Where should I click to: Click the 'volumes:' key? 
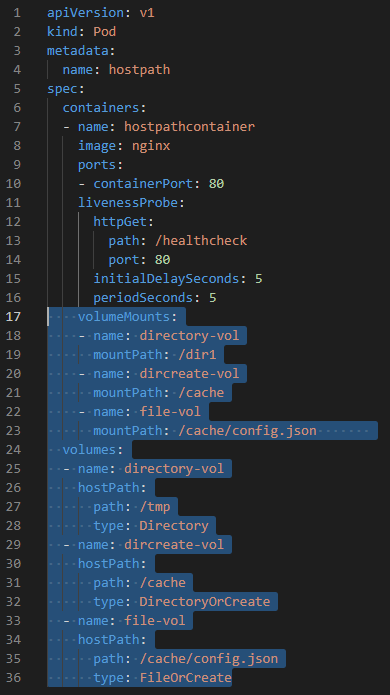click(x=93, y=449)
